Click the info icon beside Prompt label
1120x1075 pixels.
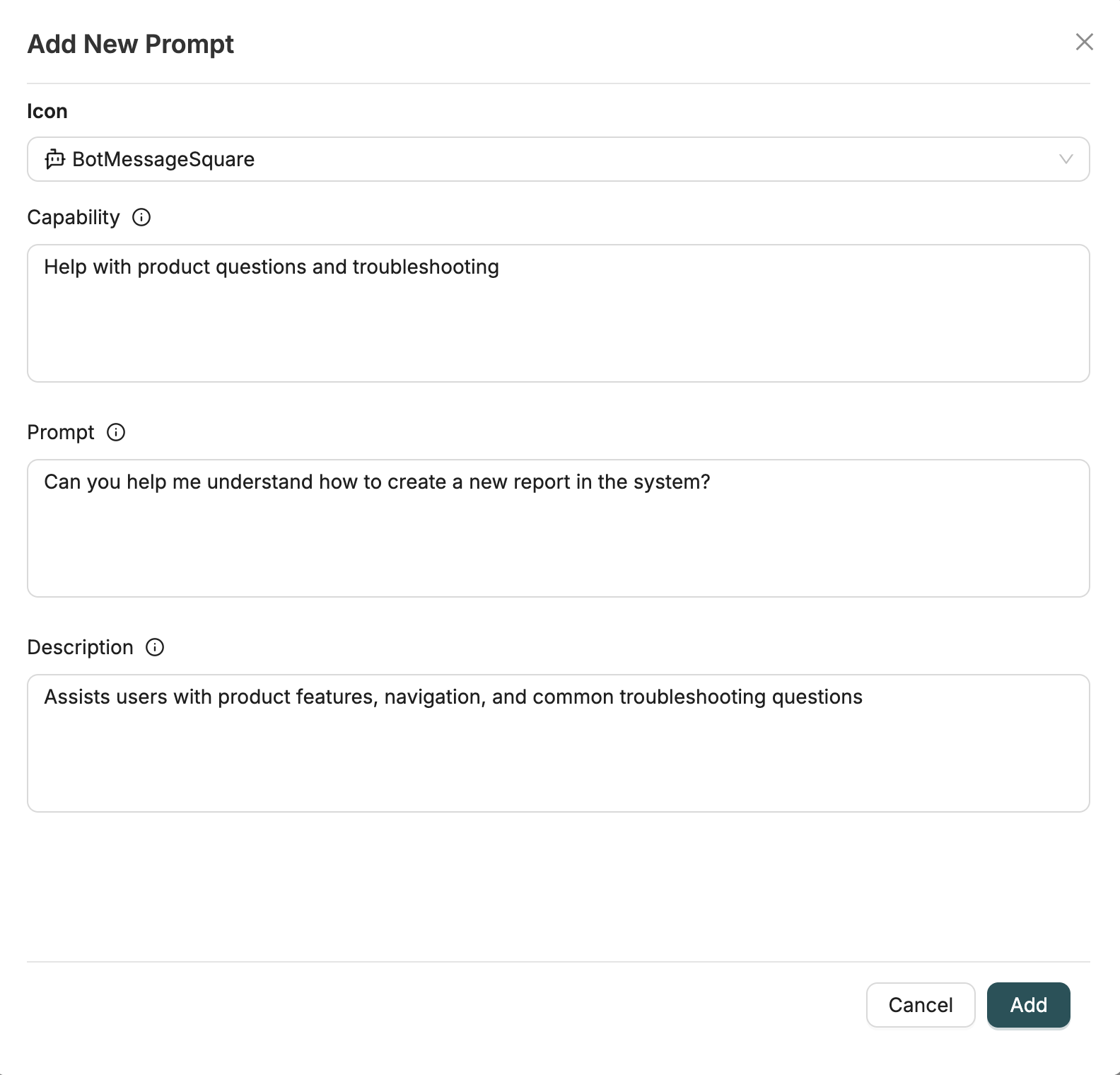click(x=116, y=432)
